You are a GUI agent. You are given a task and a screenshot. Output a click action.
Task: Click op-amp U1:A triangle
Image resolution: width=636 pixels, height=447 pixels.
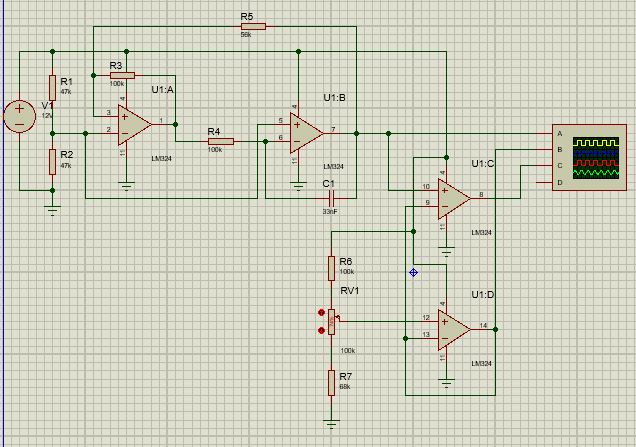(135, 125)
